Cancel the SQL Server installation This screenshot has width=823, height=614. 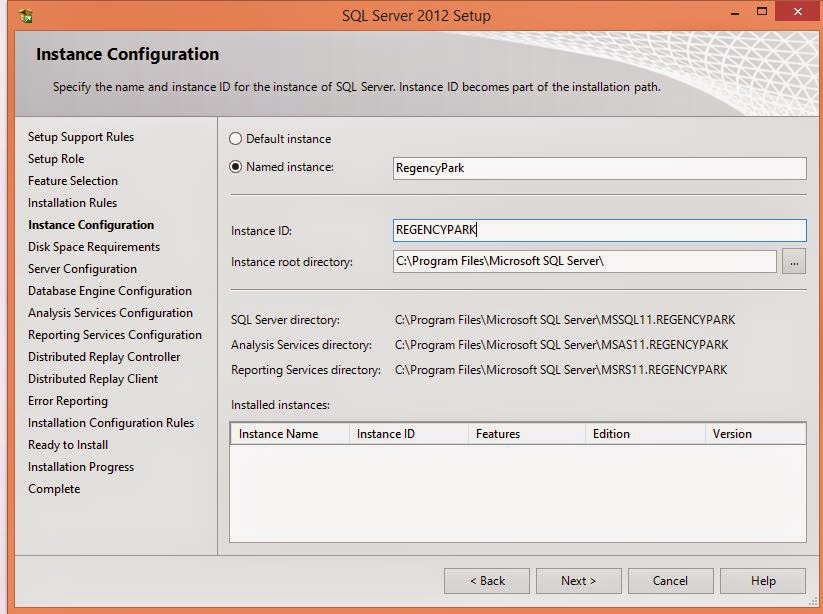tap(670, 581)
